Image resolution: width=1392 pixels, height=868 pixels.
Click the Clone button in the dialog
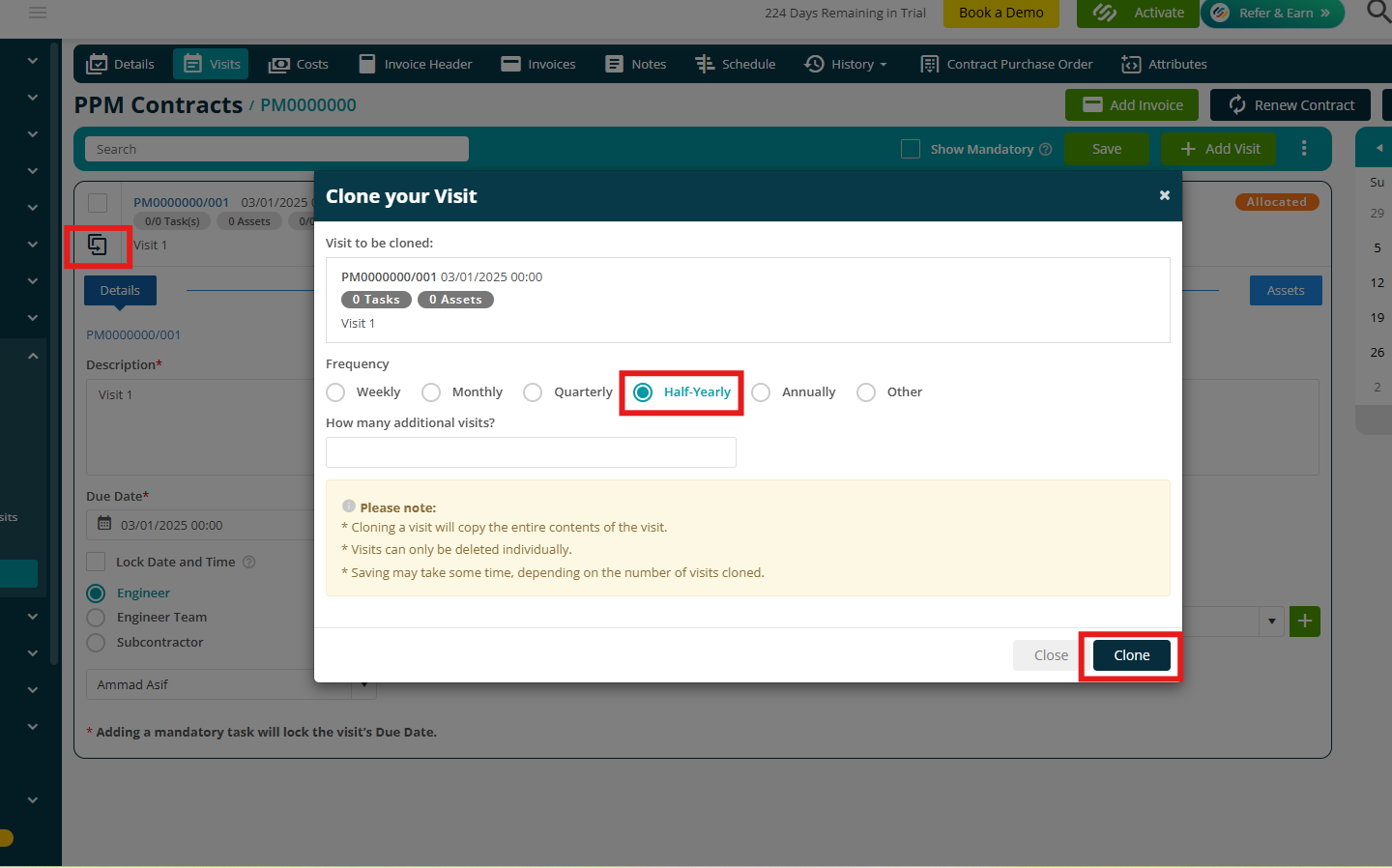[1132, 655]
